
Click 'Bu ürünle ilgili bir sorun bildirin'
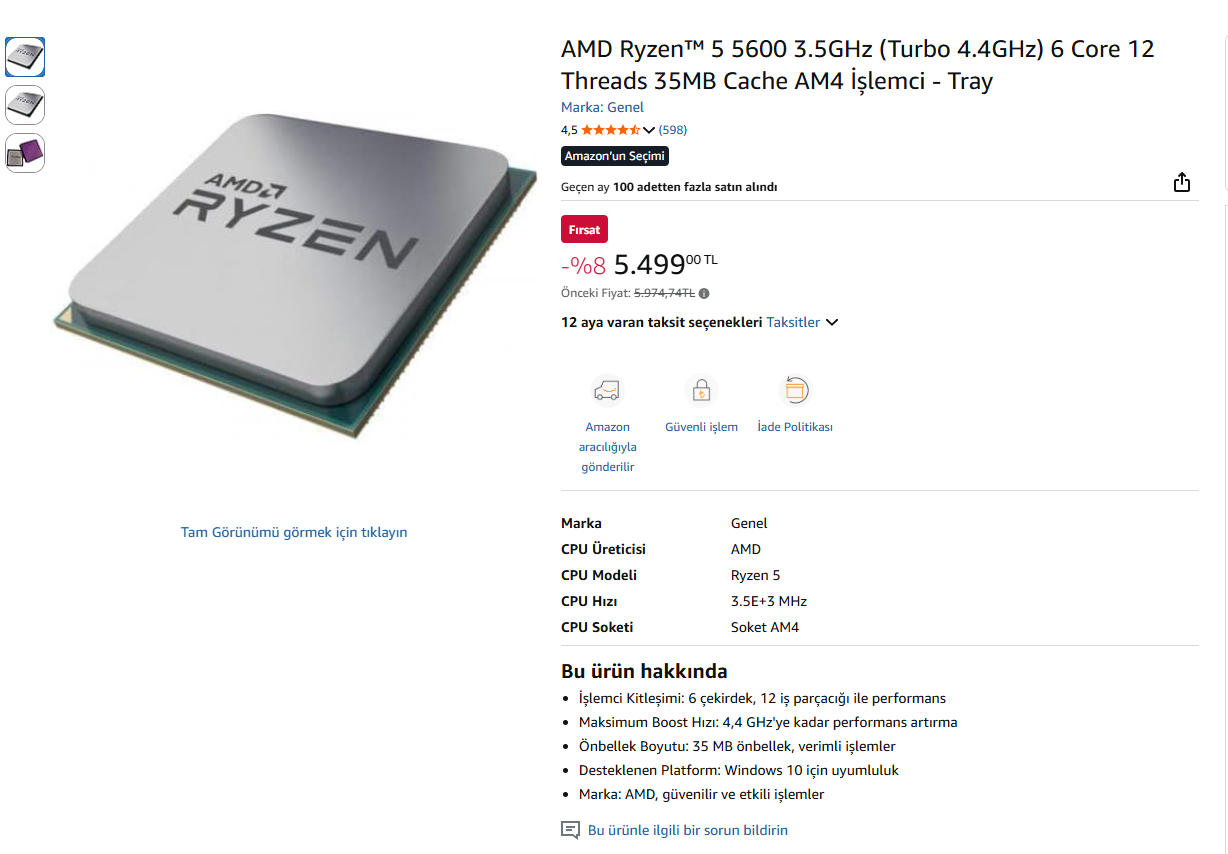688,830
